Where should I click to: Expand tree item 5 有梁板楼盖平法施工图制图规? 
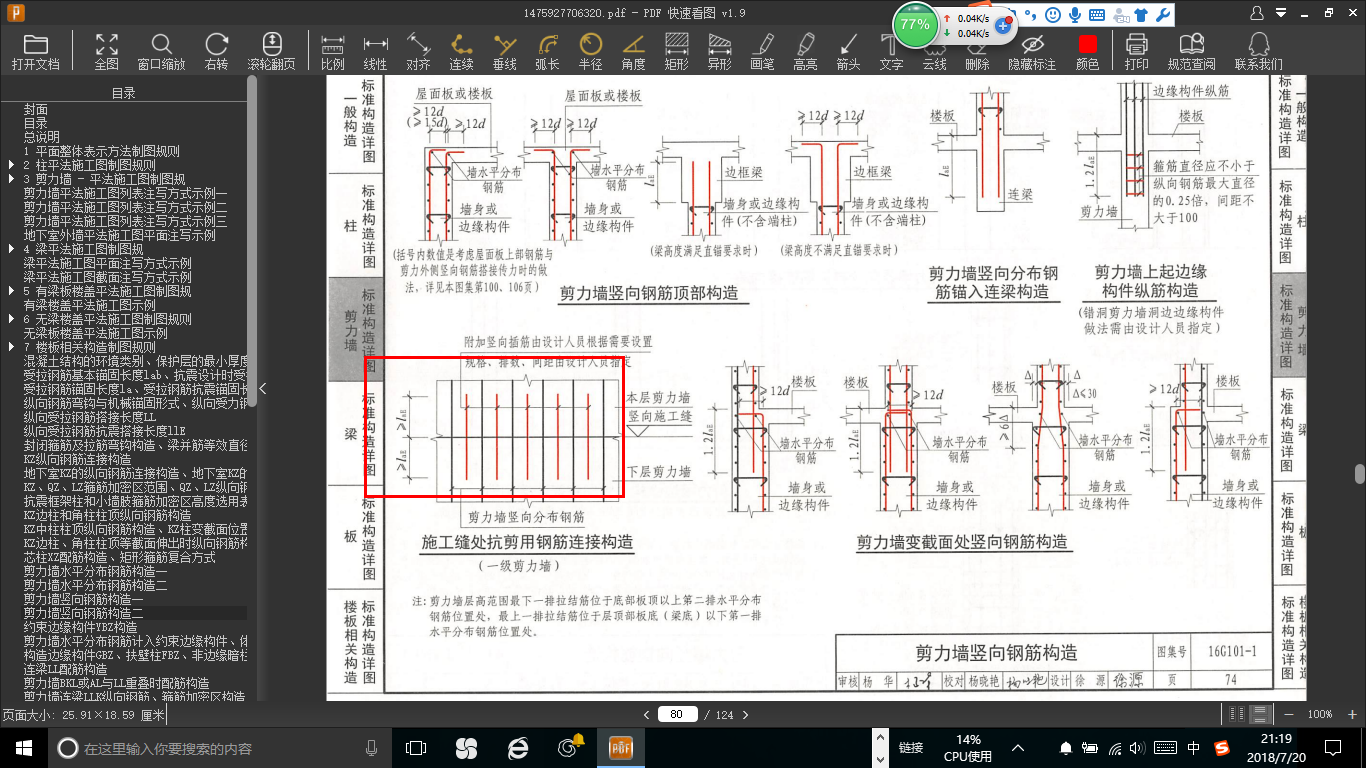pyautogui.click(x=11, y=291)
